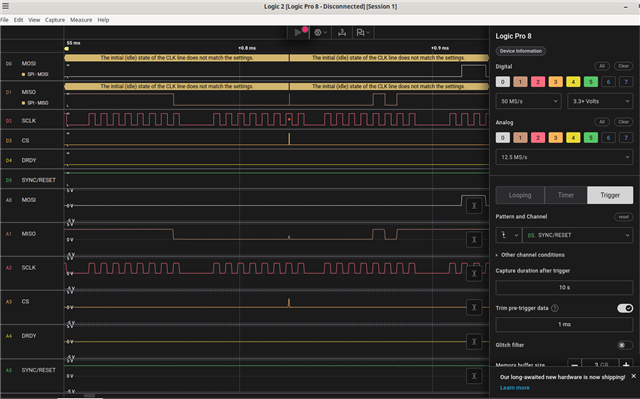Toggle analog channel 3
640x399 pixels.
(556, 137)
